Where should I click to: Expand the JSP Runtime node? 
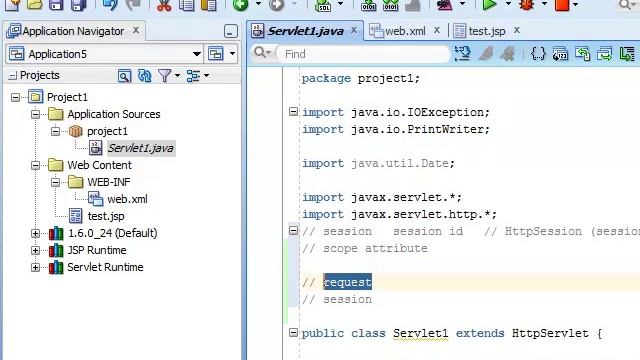tap(36, 250)
